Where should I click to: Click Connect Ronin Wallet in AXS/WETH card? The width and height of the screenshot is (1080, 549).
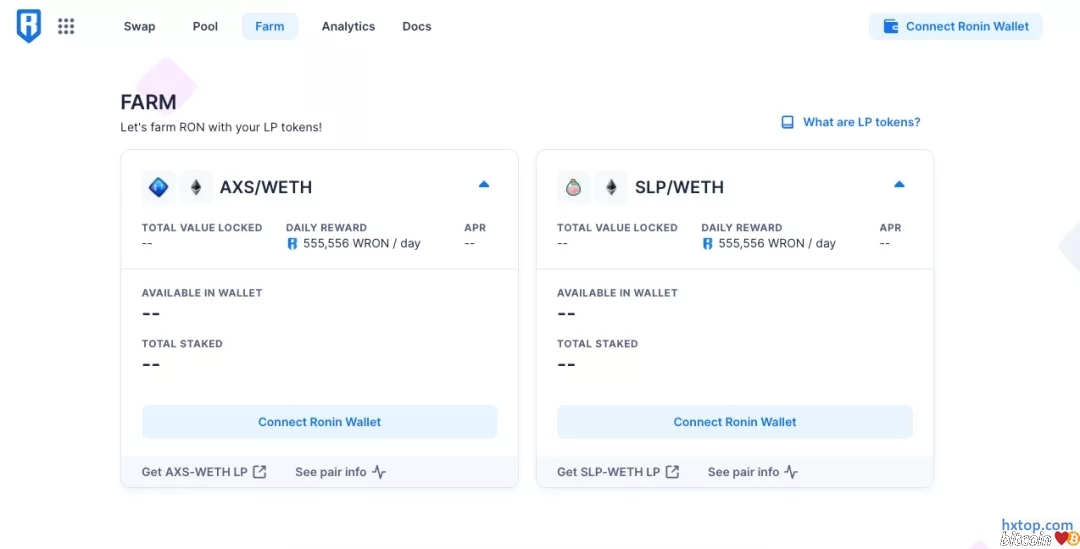point(319,422)
